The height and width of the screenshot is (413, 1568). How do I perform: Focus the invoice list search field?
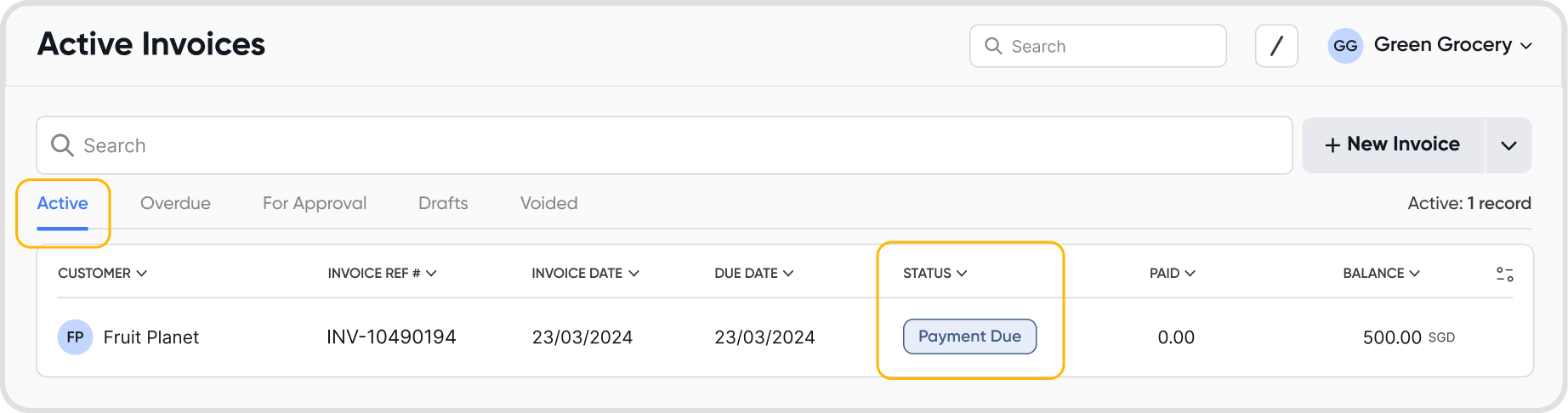tap(663, 145)
